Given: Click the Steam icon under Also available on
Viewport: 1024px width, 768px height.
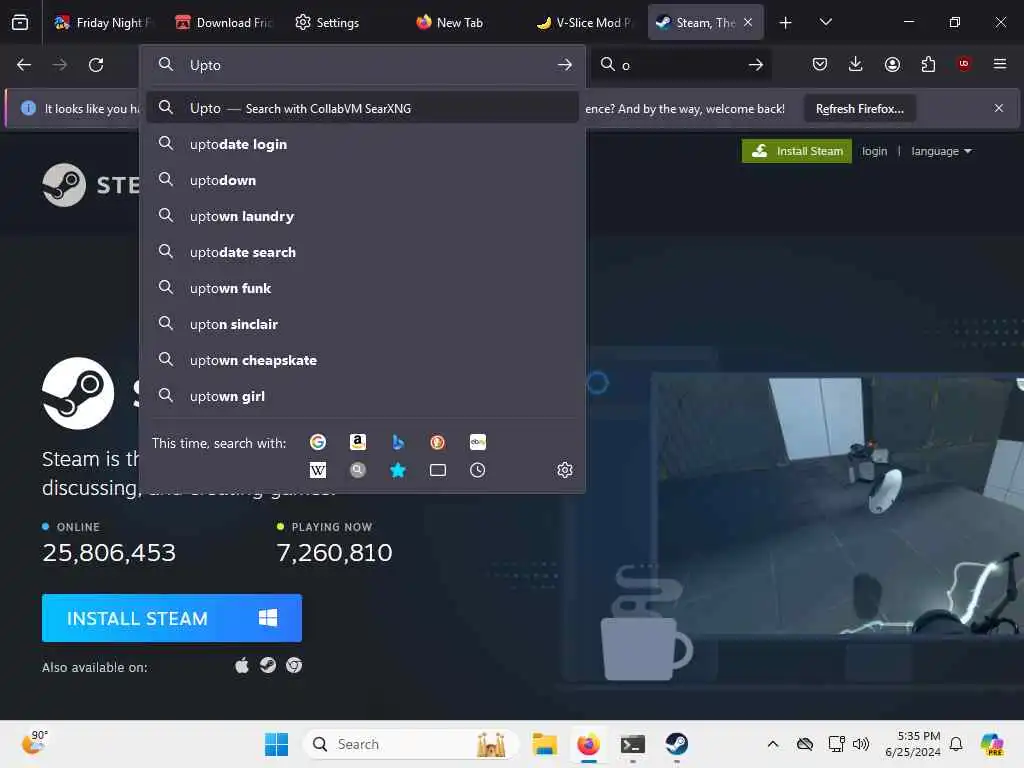Looking at the screenshot, I should 268,665.
